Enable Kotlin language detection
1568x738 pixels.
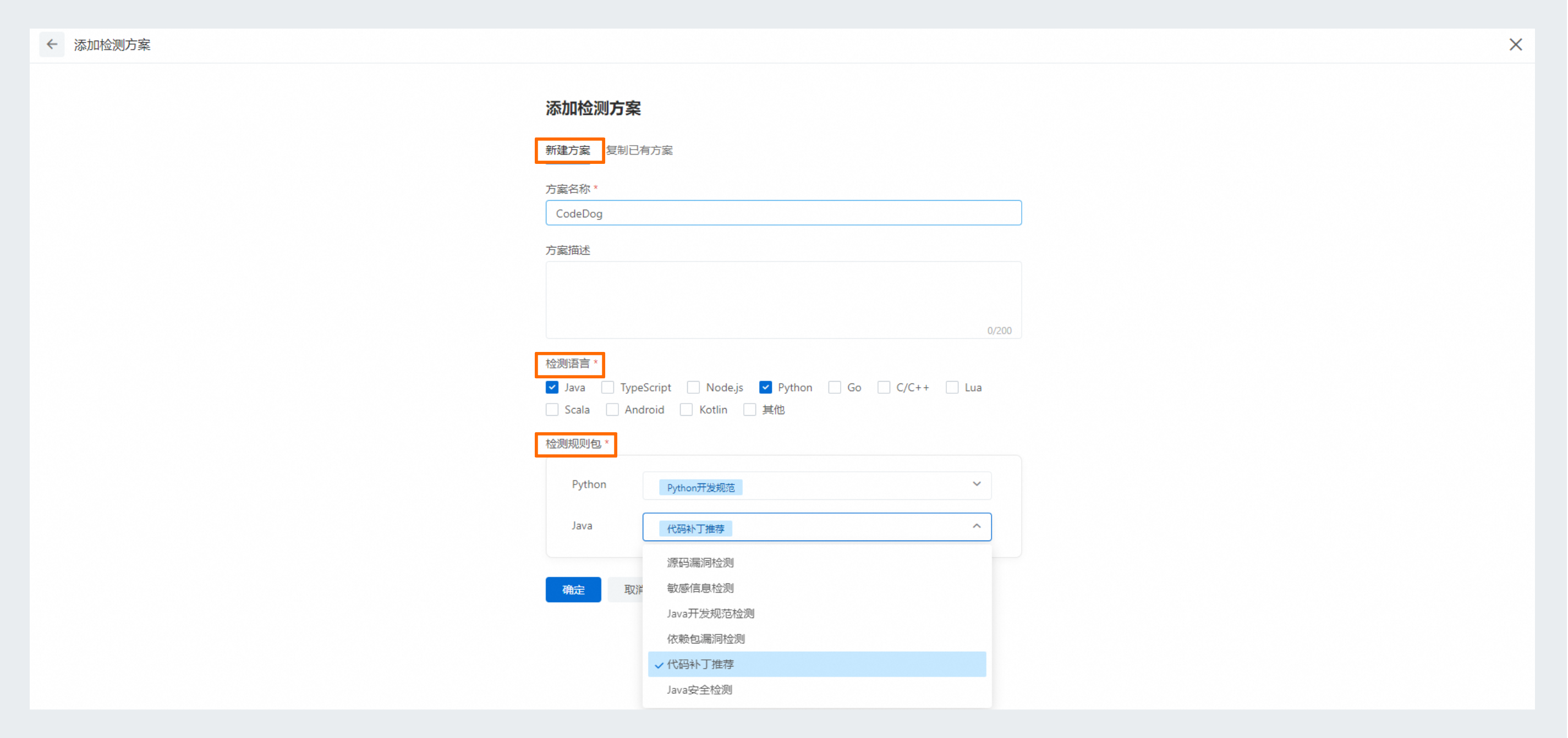686,410
